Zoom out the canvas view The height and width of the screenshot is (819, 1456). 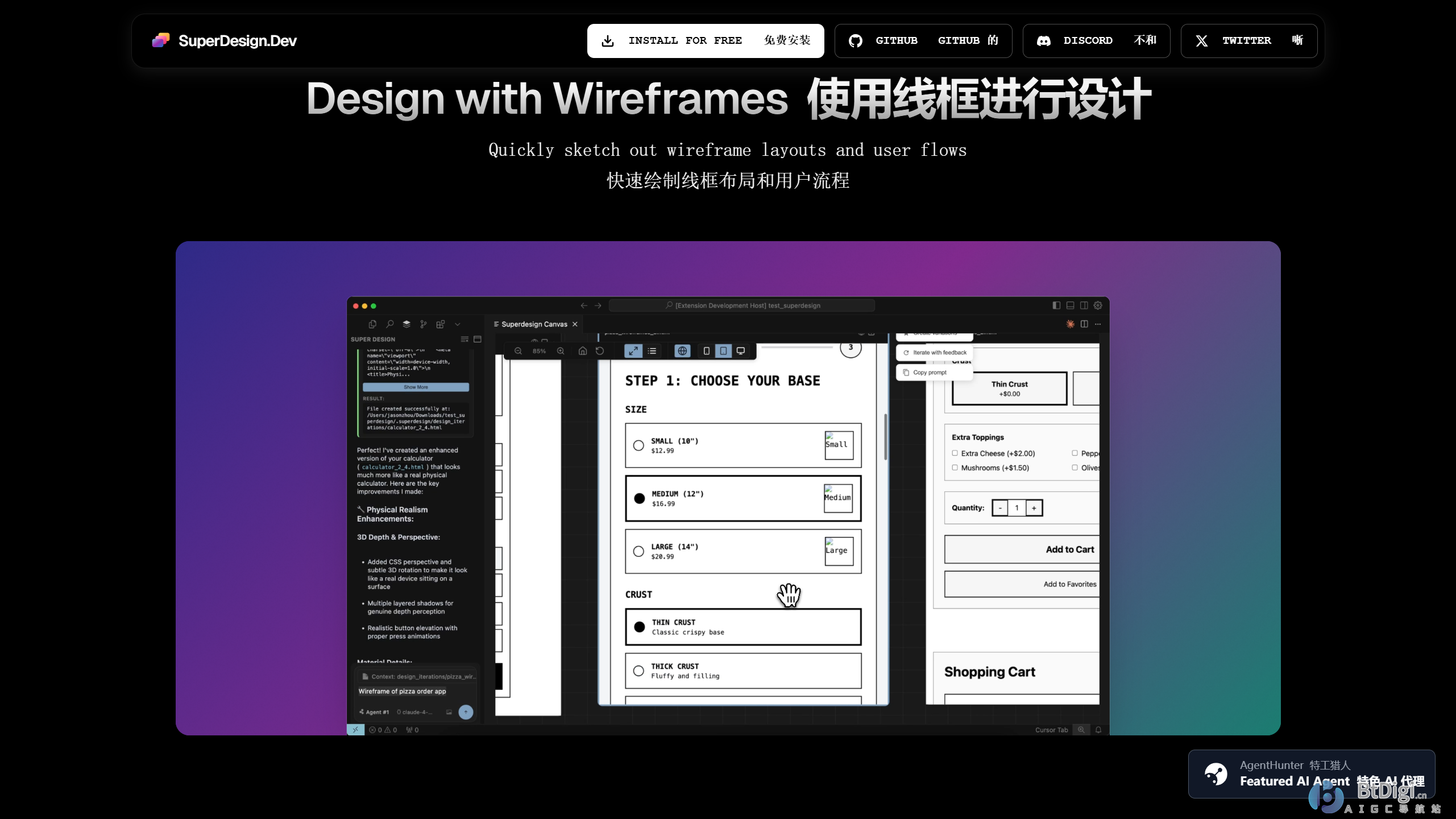(518, 351)
